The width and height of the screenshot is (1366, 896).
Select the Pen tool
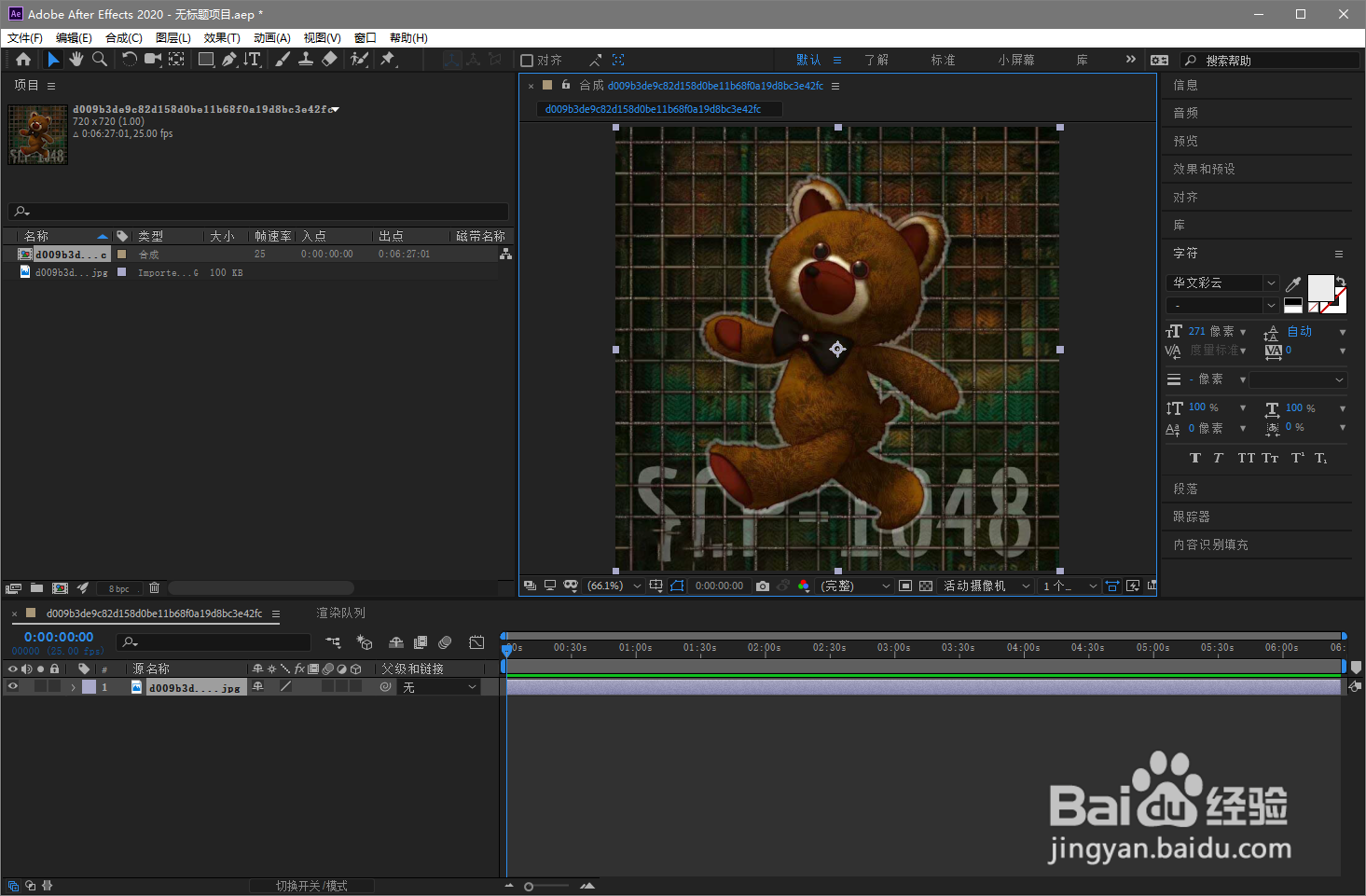229,60
